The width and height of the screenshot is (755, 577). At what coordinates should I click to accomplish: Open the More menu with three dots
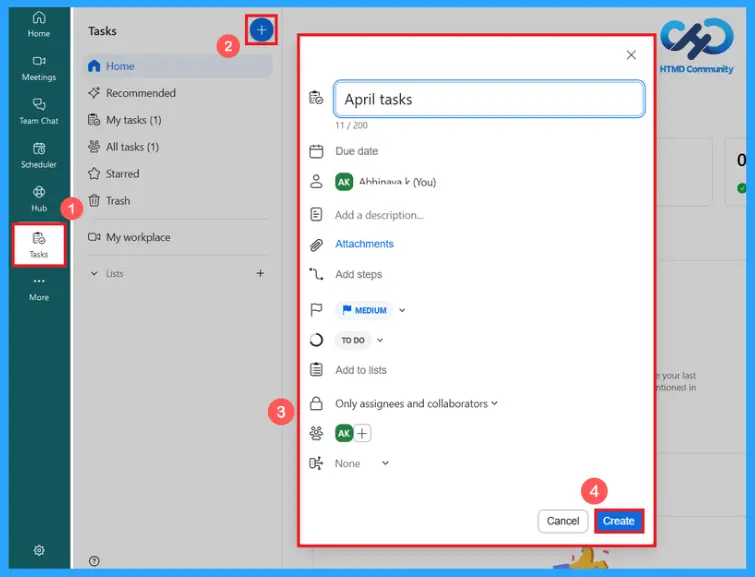pyautogui.click(x=39, y=288)
